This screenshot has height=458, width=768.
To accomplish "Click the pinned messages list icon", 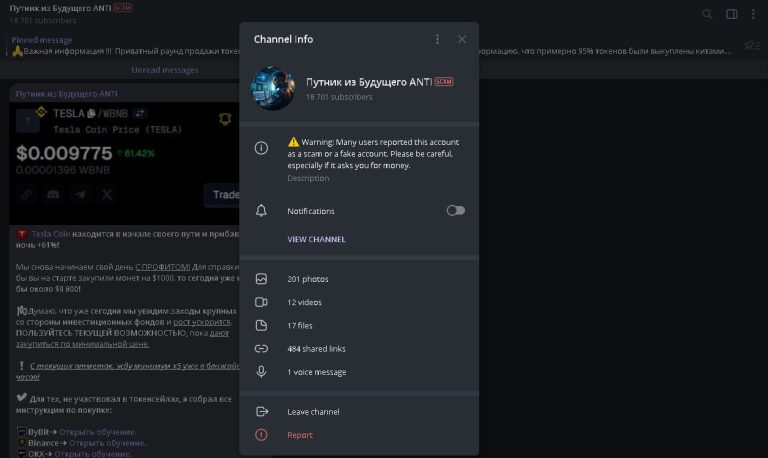I will click(x=752, y=46).
